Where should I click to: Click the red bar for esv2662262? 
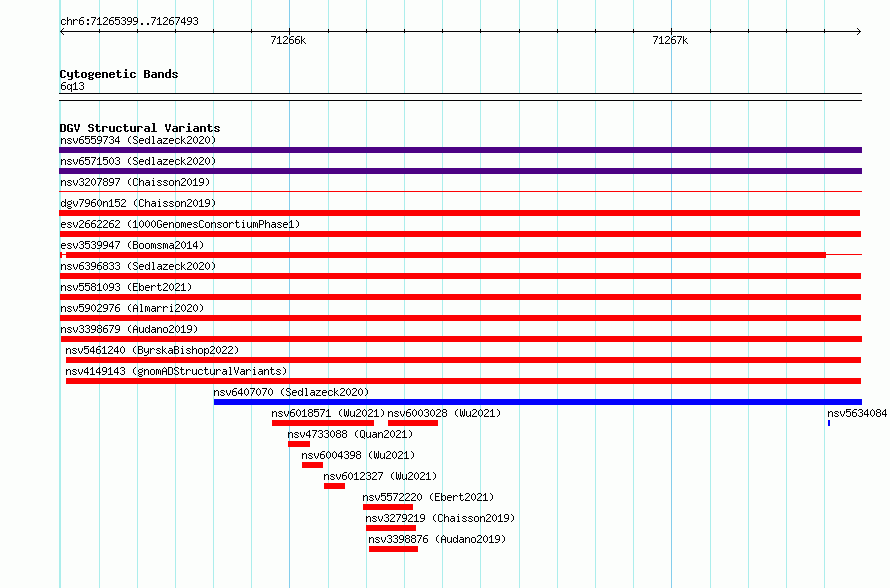[460, 234]
